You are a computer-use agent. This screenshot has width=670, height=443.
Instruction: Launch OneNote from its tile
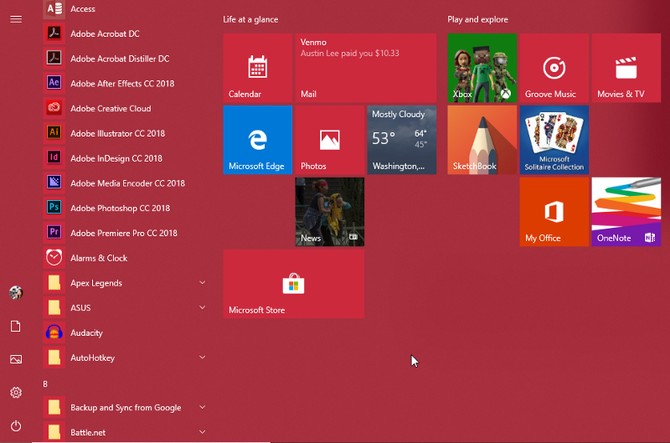pyautogui.click(x=625, y=212)
